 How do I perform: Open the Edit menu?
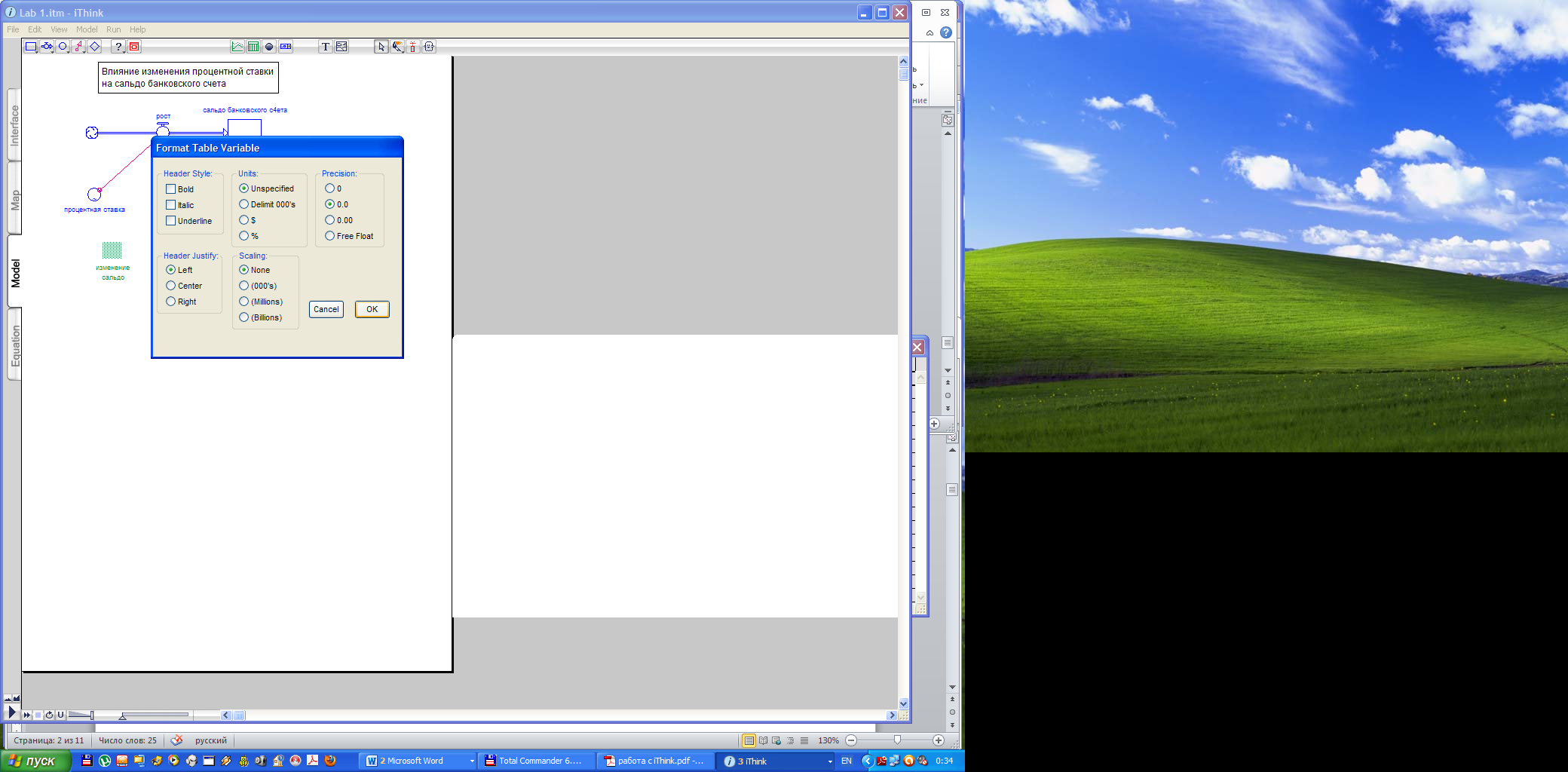[35, 29]
